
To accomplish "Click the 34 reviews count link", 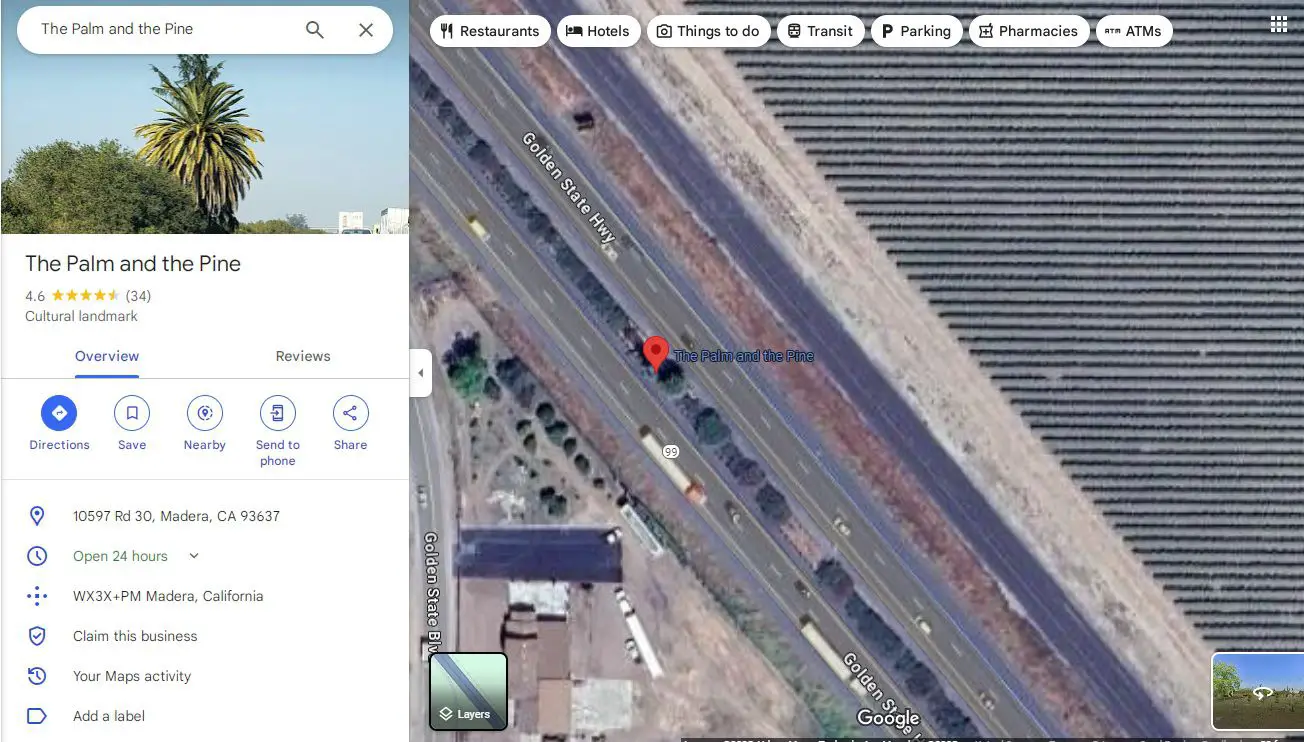I will click(138, 296).
